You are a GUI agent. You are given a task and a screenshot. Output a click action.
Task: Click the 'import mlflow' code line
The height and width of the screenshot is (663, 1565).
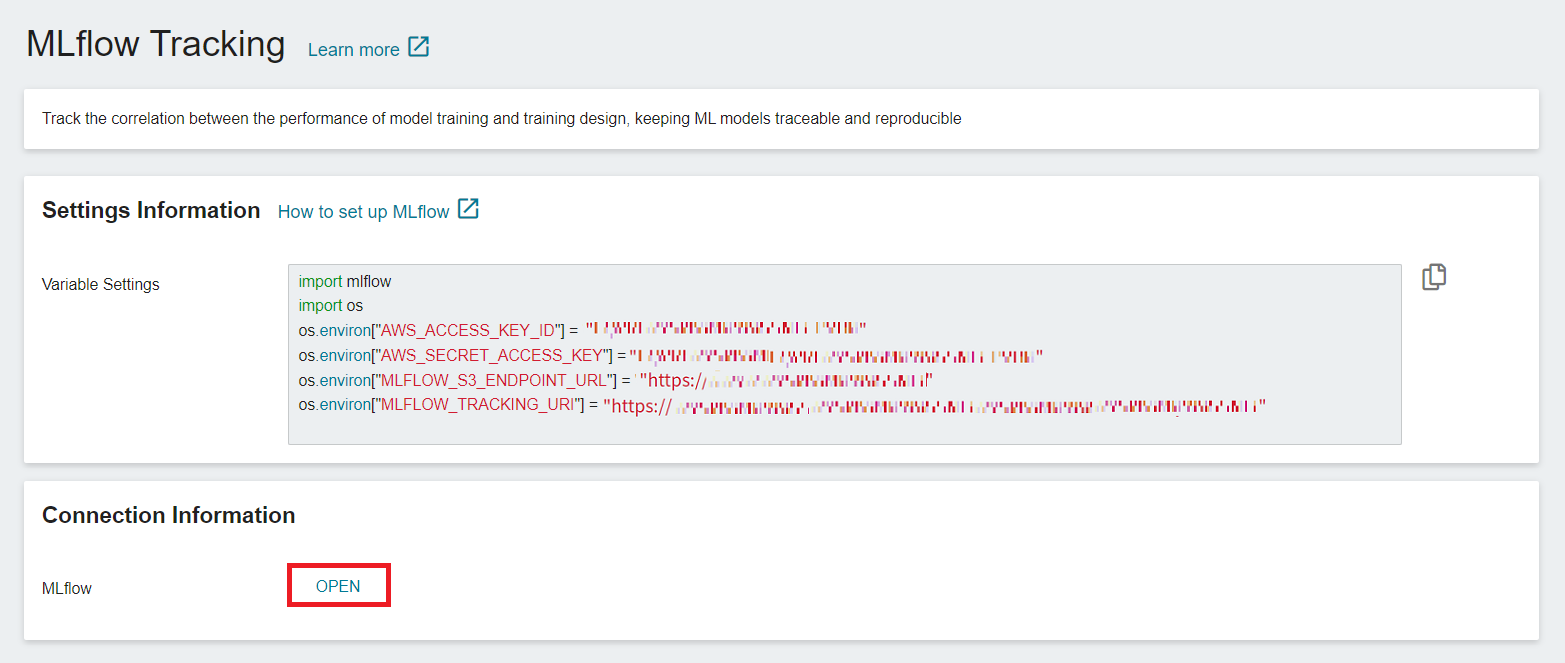pyautogui.click(x=345, y=282)
